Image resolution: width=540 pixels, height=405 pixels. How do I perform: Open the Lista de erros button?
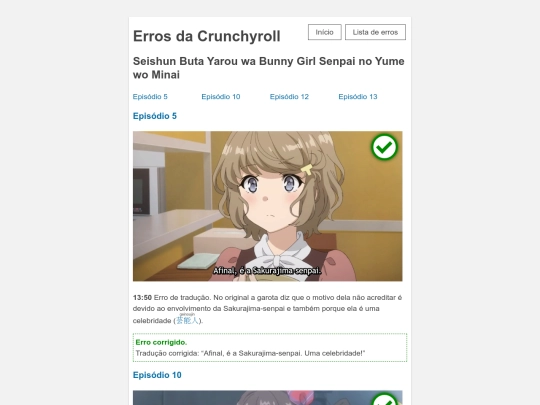tap(375, 32)
